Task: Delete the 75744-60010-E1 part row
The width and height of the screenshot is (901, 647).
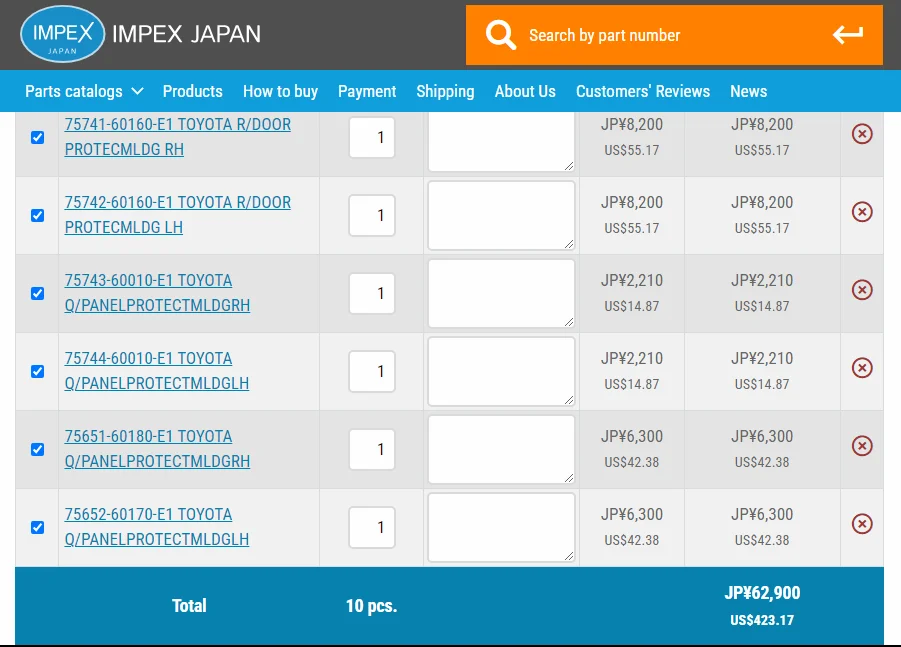Action: tap(861, 368)
